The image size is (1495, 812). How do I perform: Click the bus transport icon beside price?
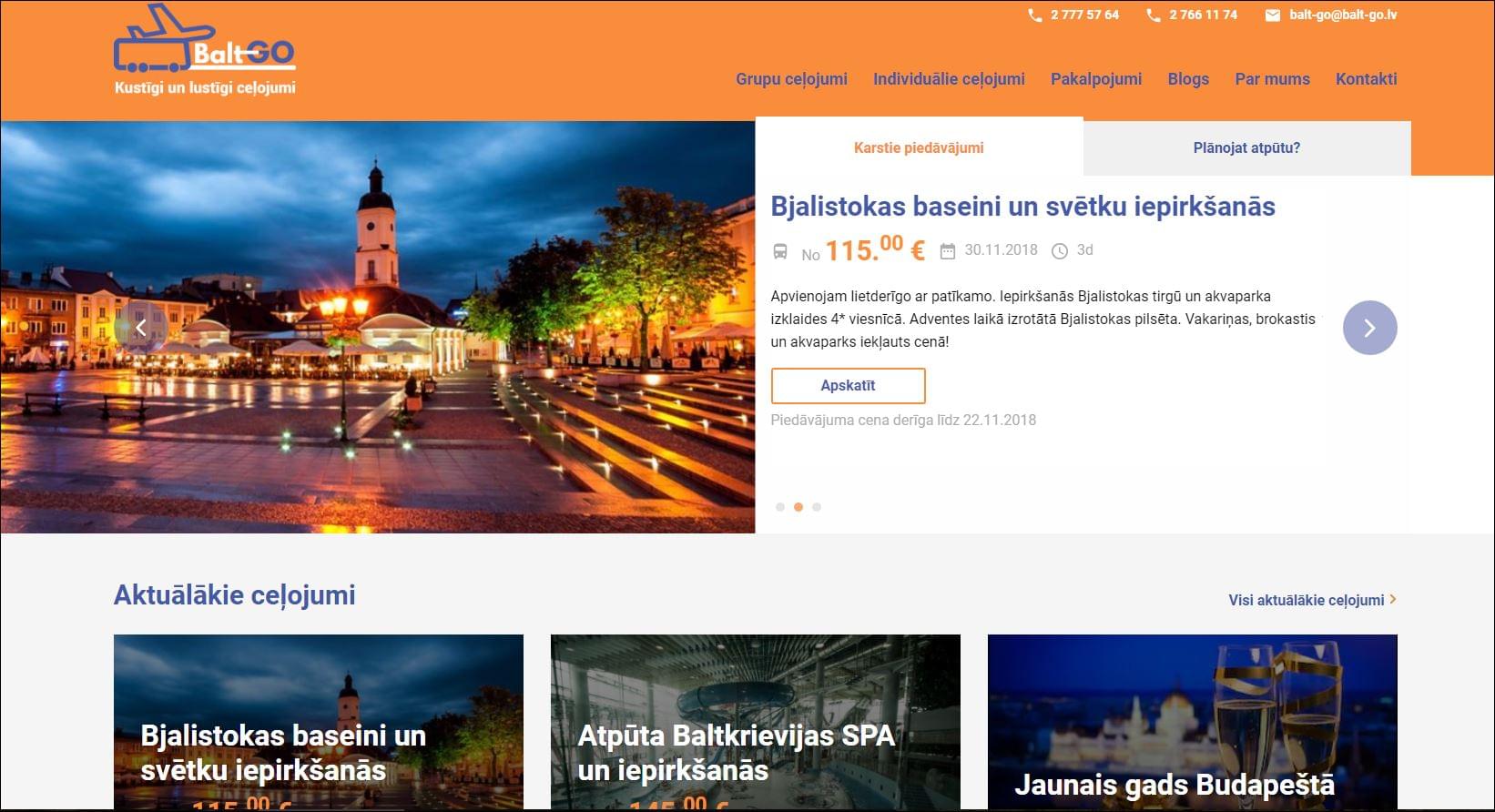(780, 251)
